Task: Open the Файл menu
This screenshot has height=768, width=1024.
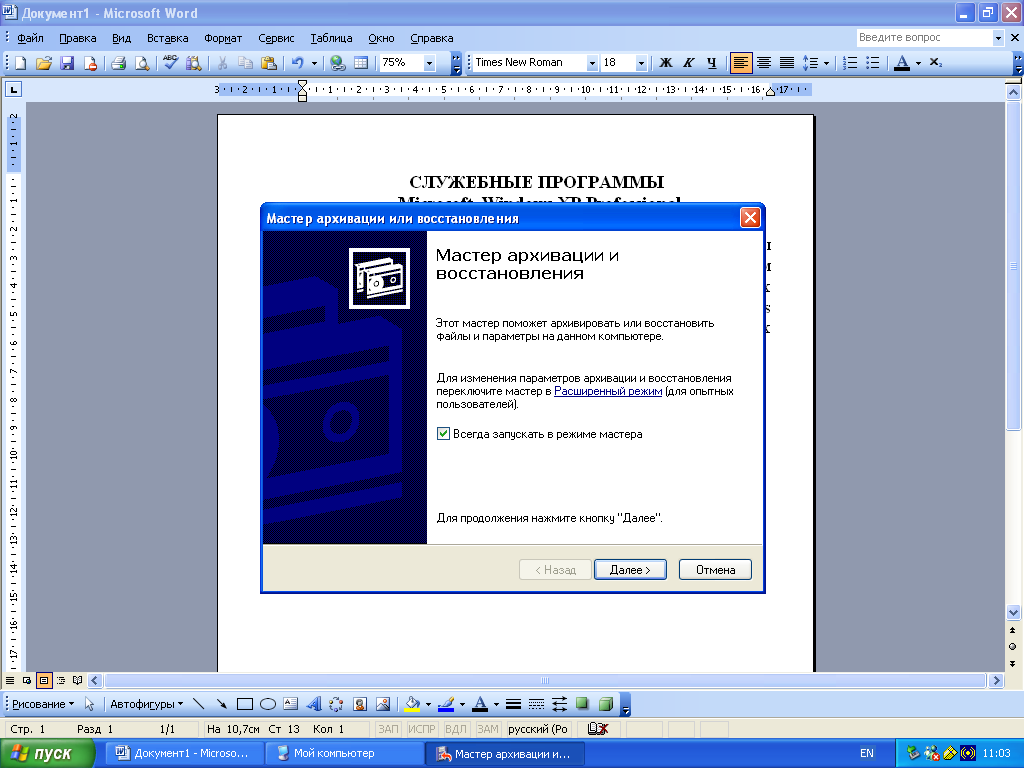Action: tap(30, 38)
